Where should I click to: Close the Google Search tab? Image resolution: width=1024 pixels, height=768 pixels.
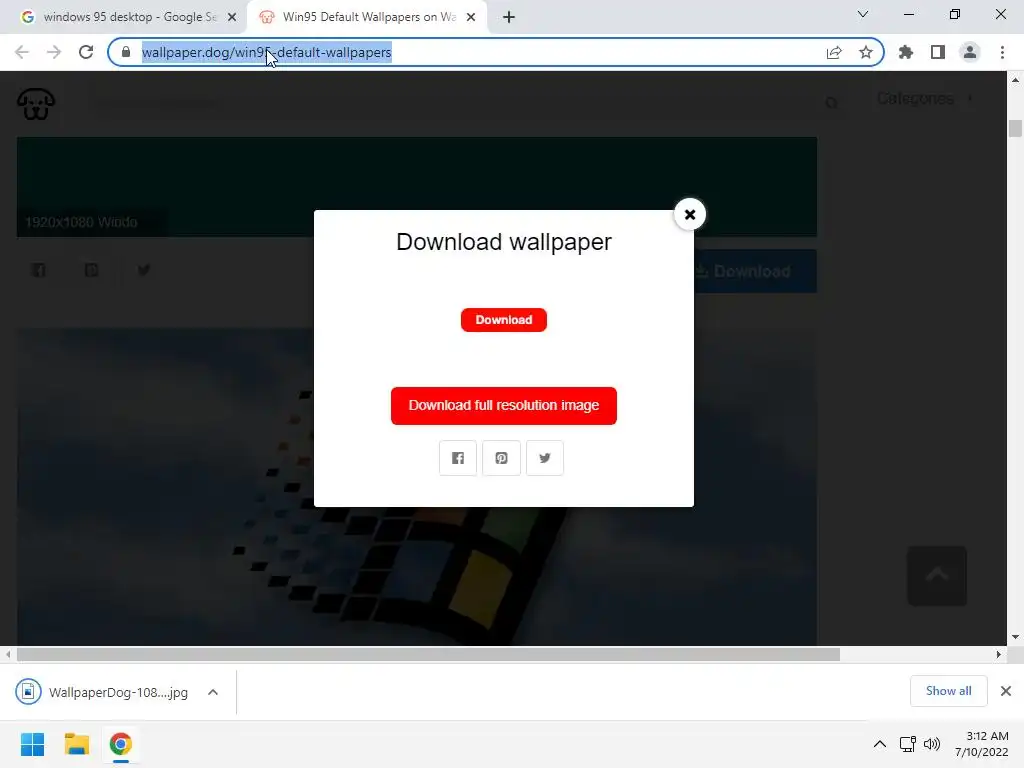click(x=232, y=18)
